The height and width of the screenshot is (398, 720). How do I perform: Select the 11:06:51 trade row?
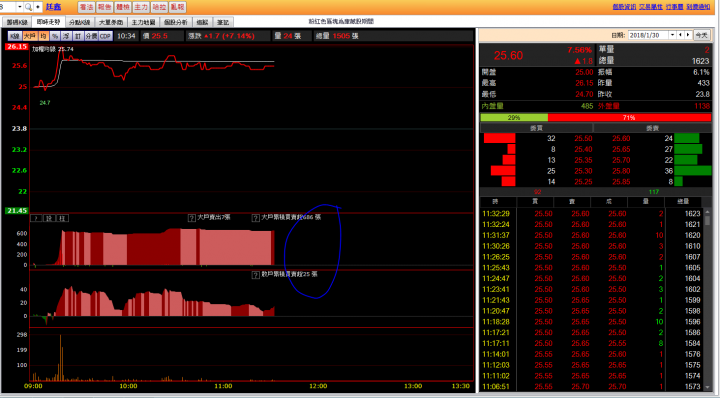pos(591,387)
